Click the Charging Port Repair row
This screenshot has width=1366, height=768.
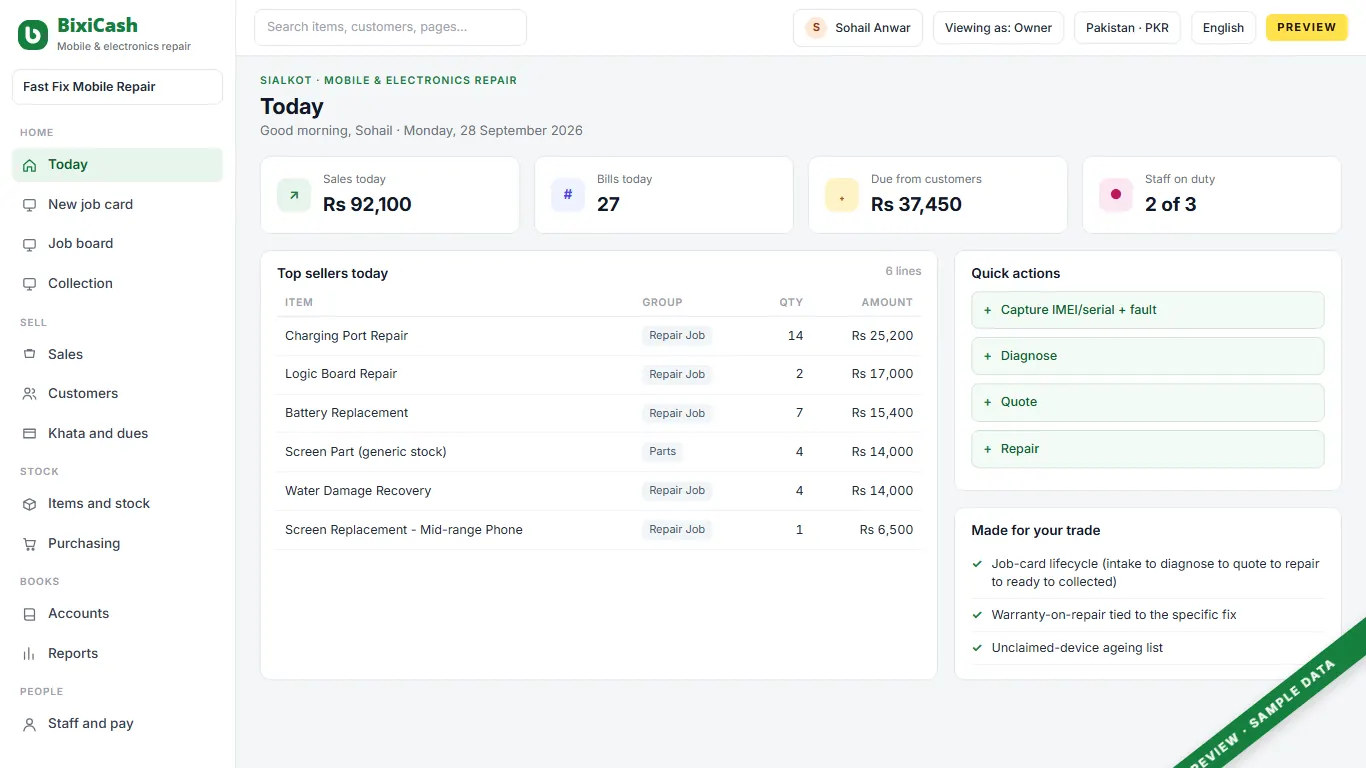[x=599, y=336]
